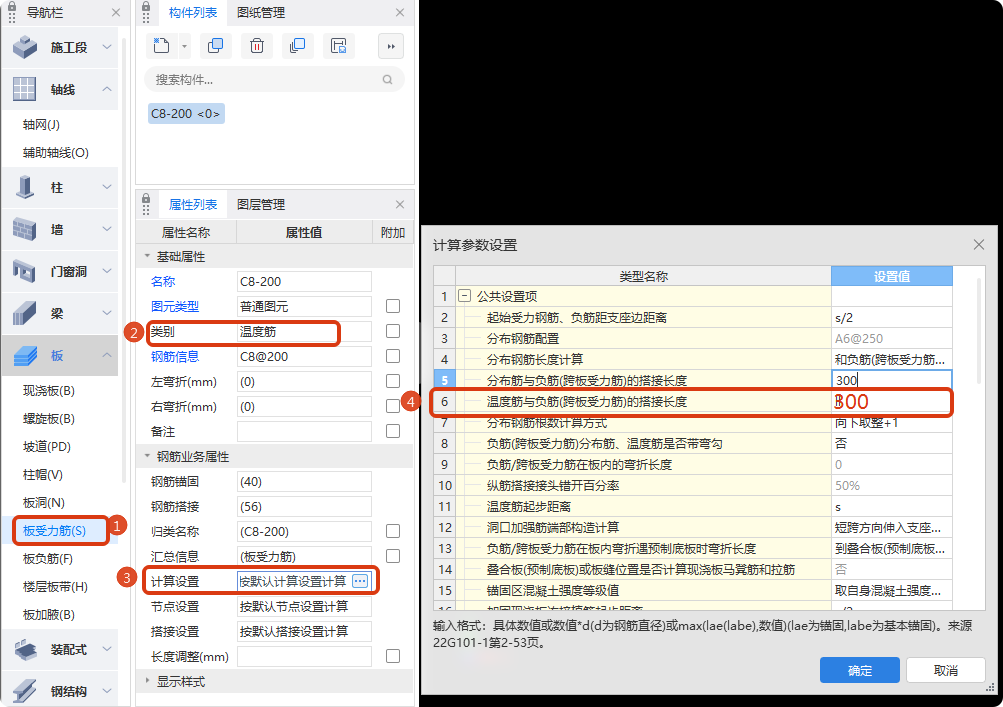Tick the 钢筋信息 附加 checkbox
Screen dimensions: 1003x707
tap(393, 356)
